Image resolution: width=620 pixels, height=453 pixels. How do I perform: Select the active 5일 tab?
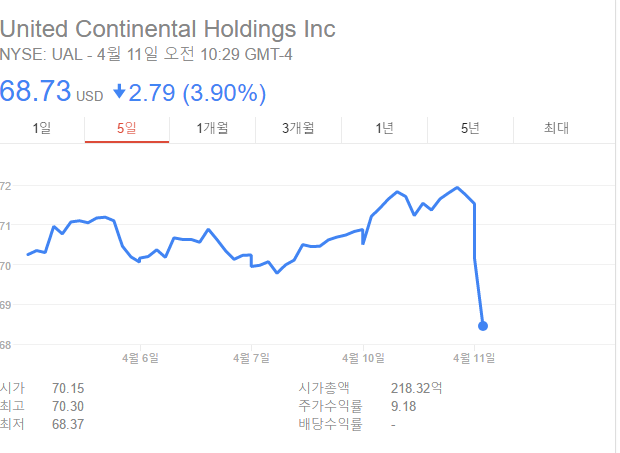click(127, 128)
